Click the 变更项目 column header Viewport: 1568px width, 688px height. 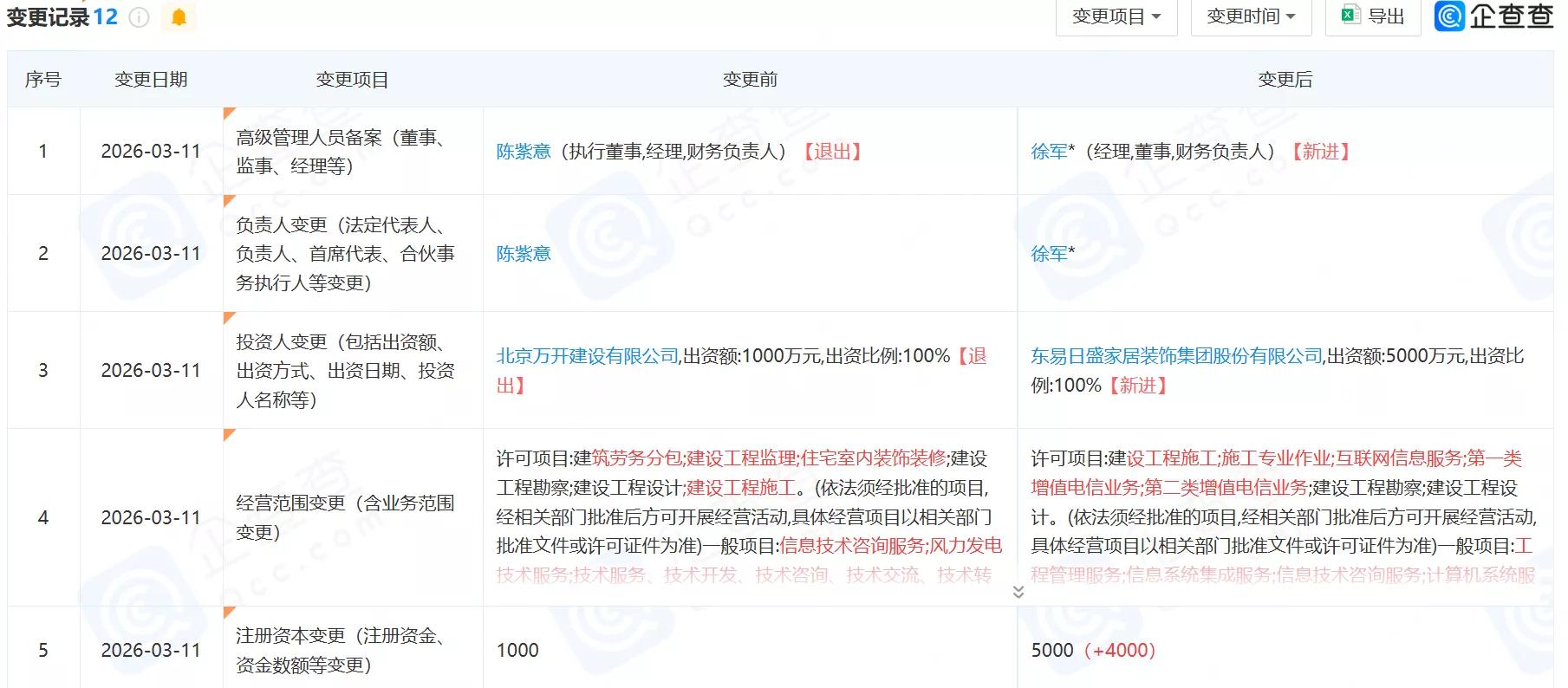coord(352,80)
